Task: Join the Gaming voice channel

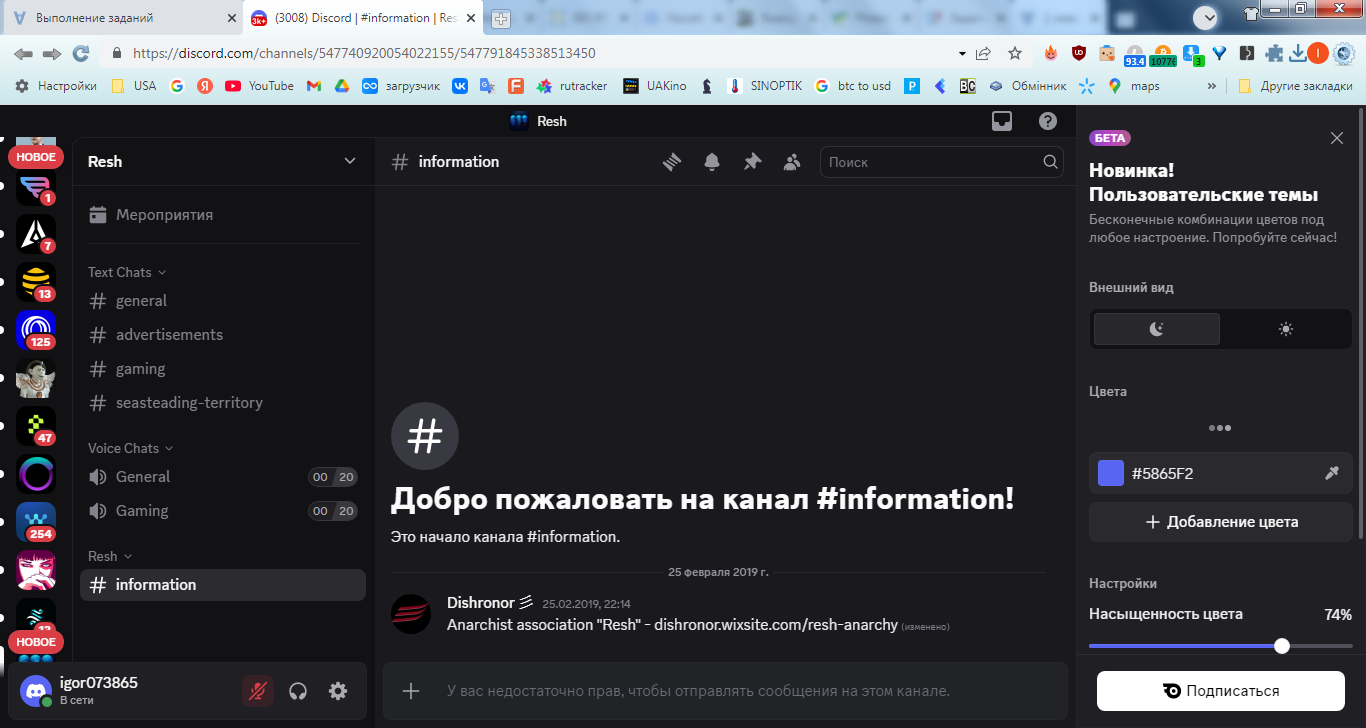Action: 223,511
